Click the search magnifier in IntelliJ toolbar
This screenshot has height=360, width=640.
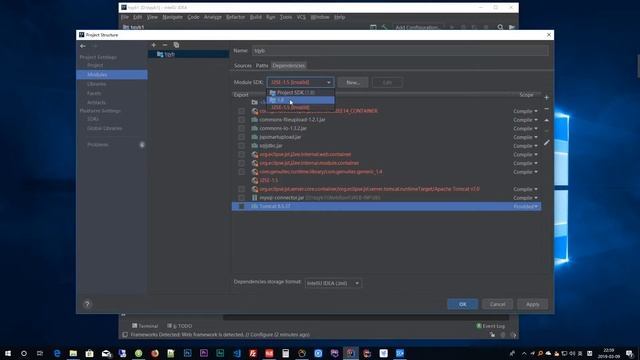coord(500,27)
